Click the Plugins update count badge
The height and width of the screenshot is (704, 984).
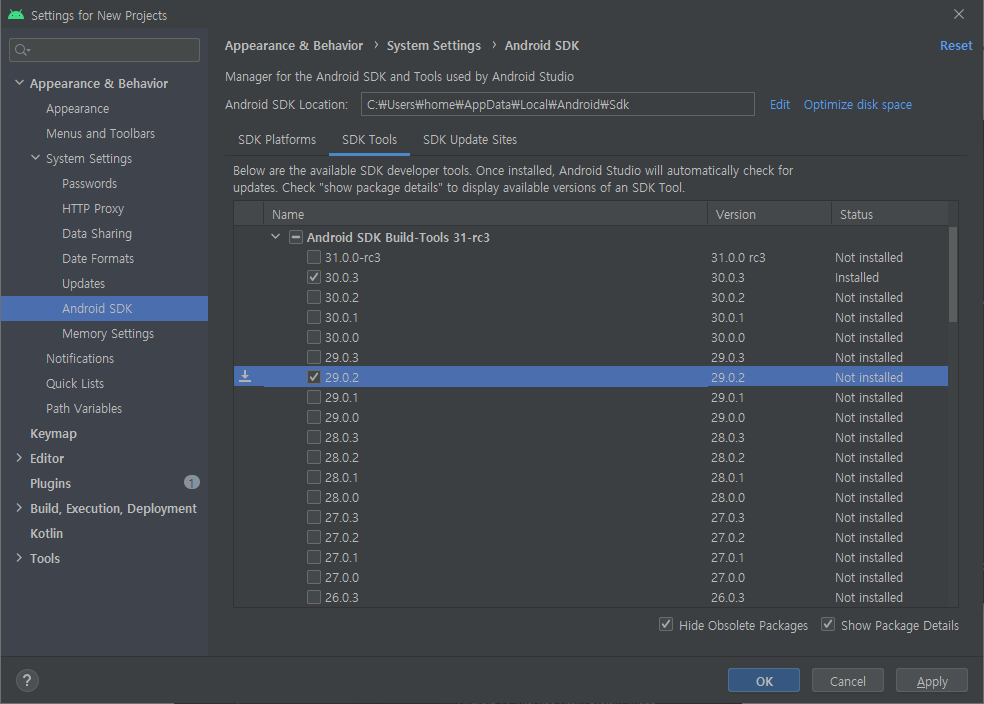191,482
